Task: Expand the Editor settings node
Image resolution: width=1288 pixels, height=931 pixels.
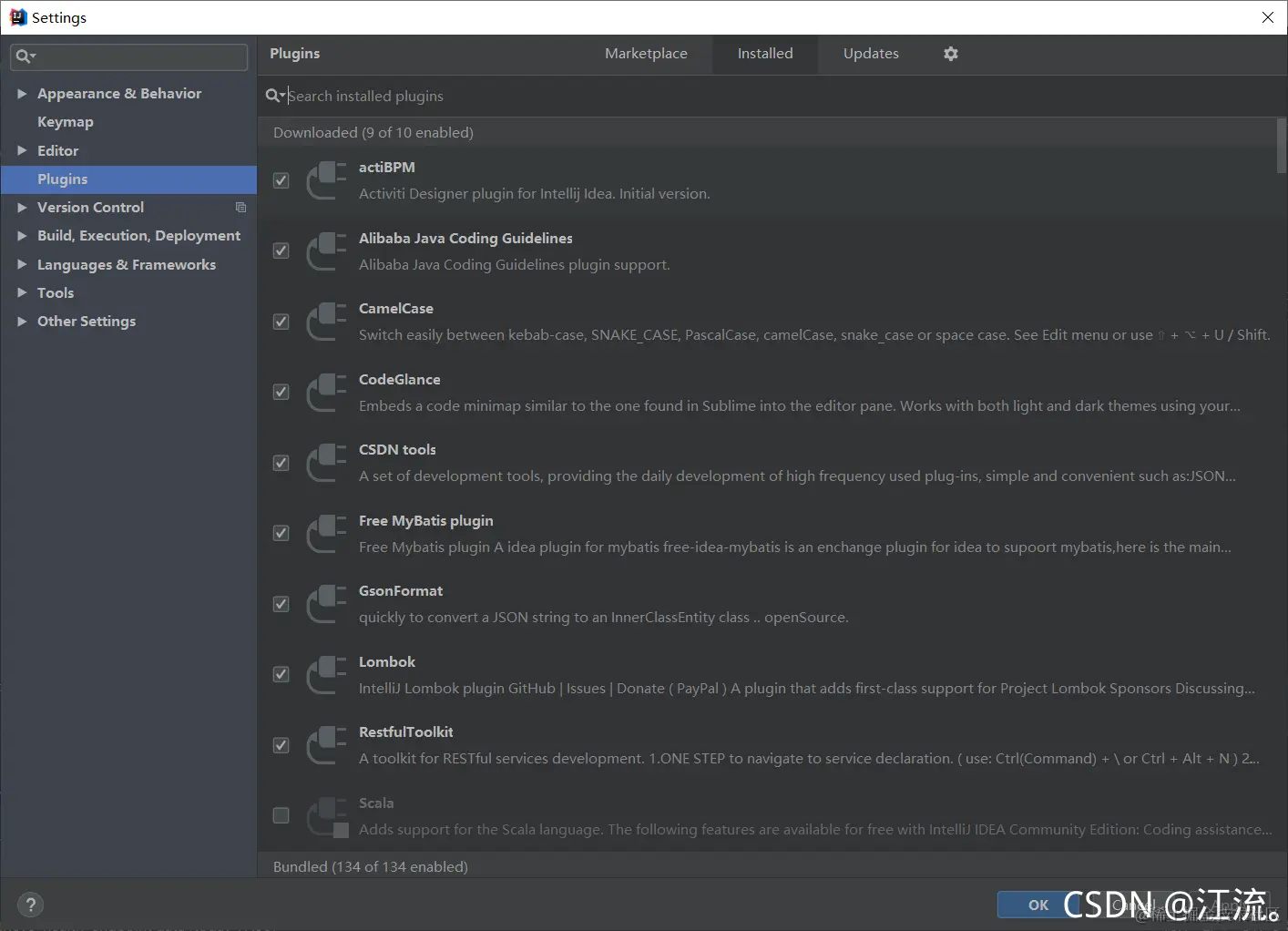Action: click(22, 150)
